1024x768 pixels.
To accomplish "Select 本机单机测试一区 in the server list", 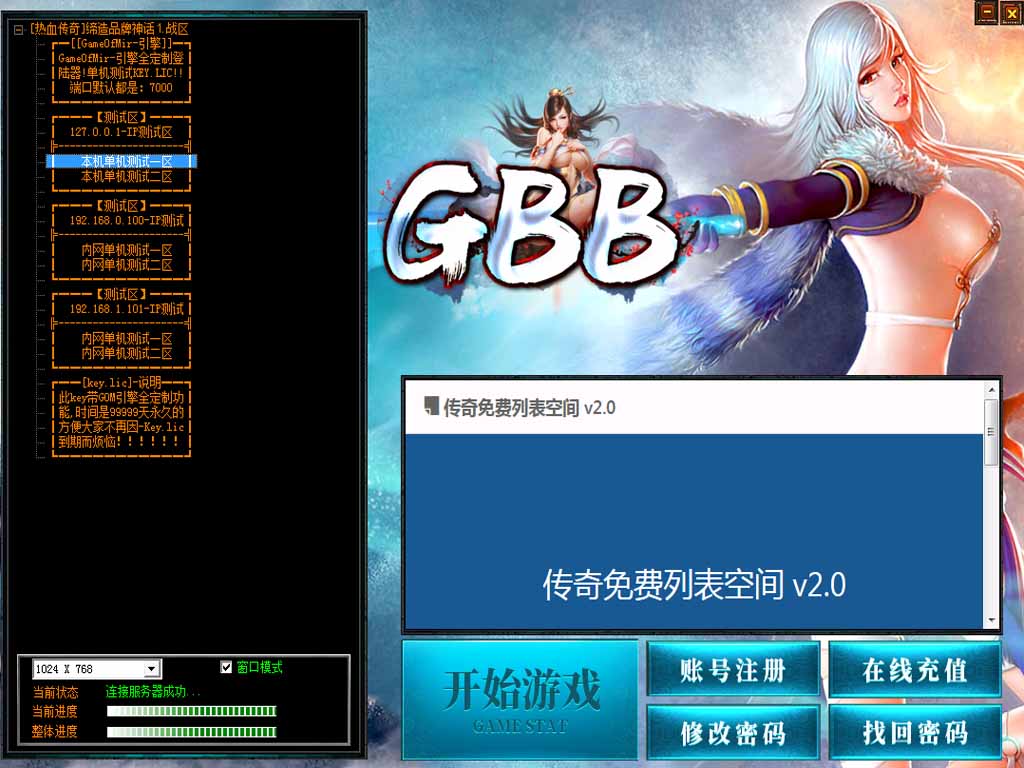I will (126, 162).
